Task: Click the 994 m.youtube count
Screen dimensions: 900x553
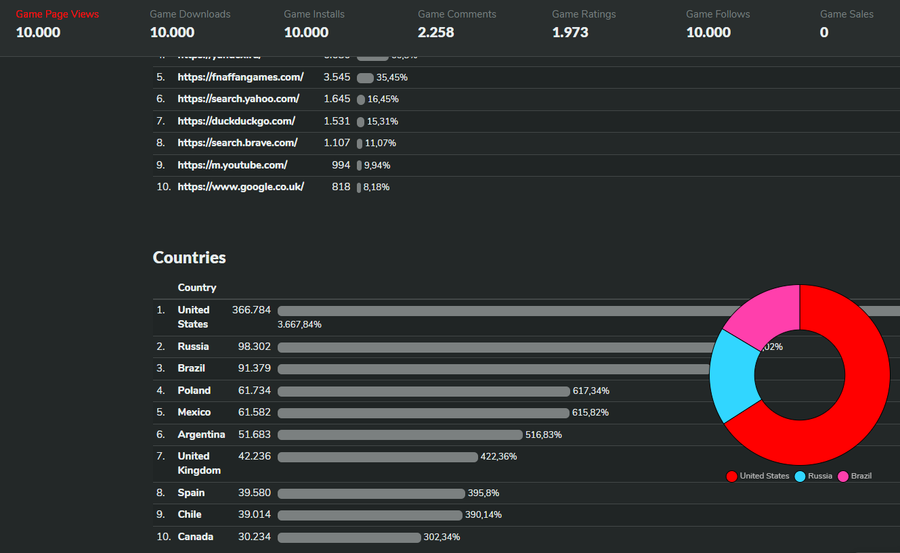Action: [341, 165]
